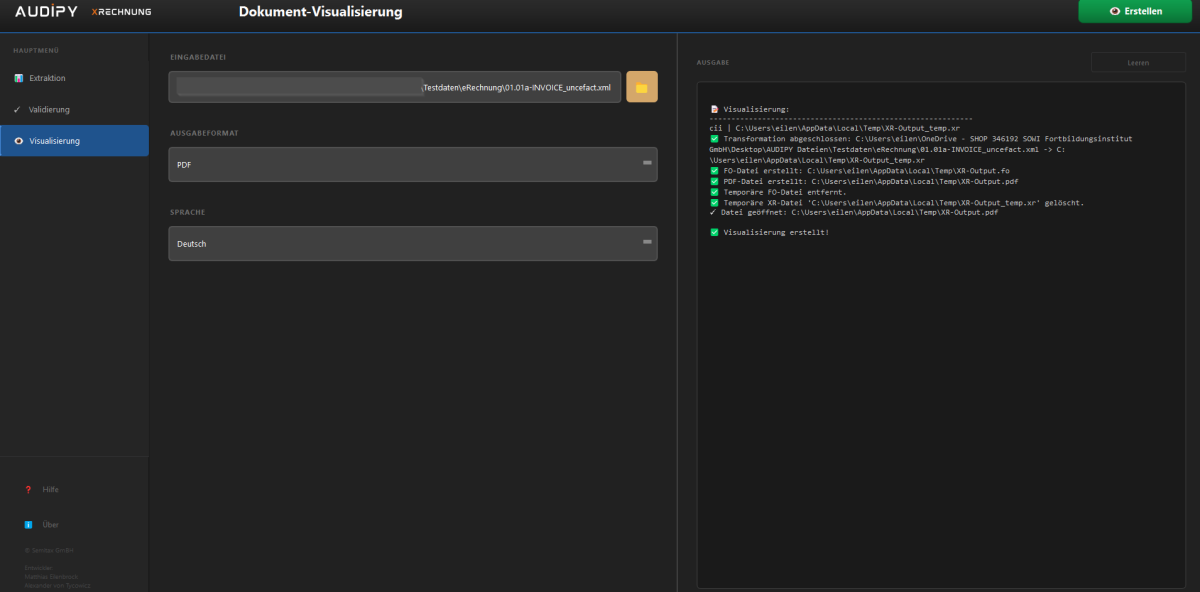Click the blue info icon beside Über
The image size is (1200, 592).
pyautogui.click(x=28, y=524)
